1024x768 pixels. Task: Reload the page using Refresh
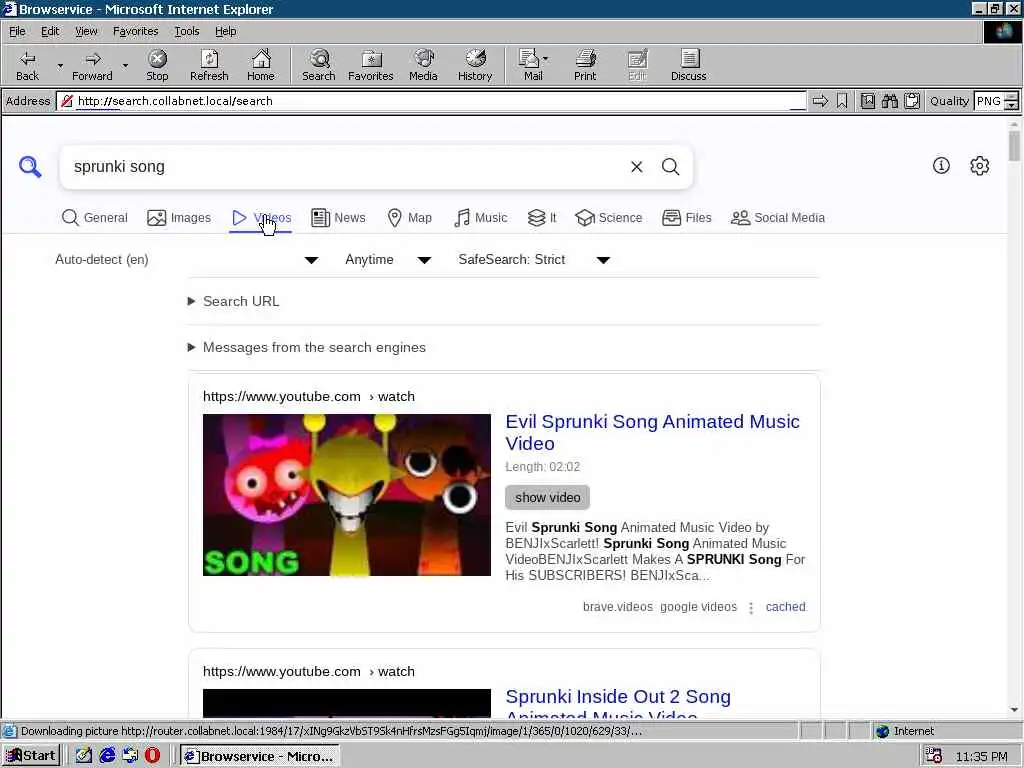[x=209, y=65]
